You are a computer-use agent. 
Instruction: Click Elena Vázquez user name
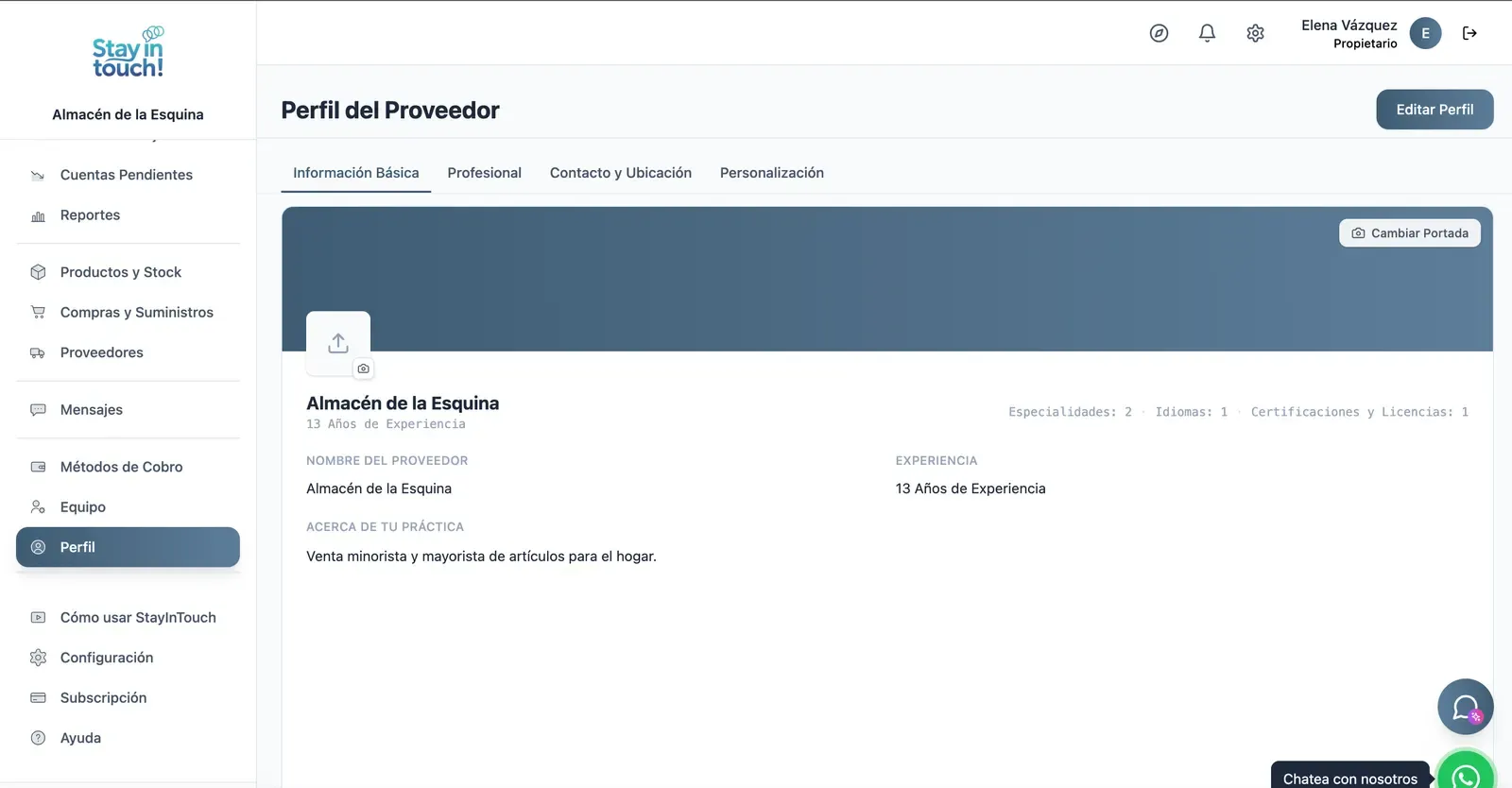(x=1349, y=26)
